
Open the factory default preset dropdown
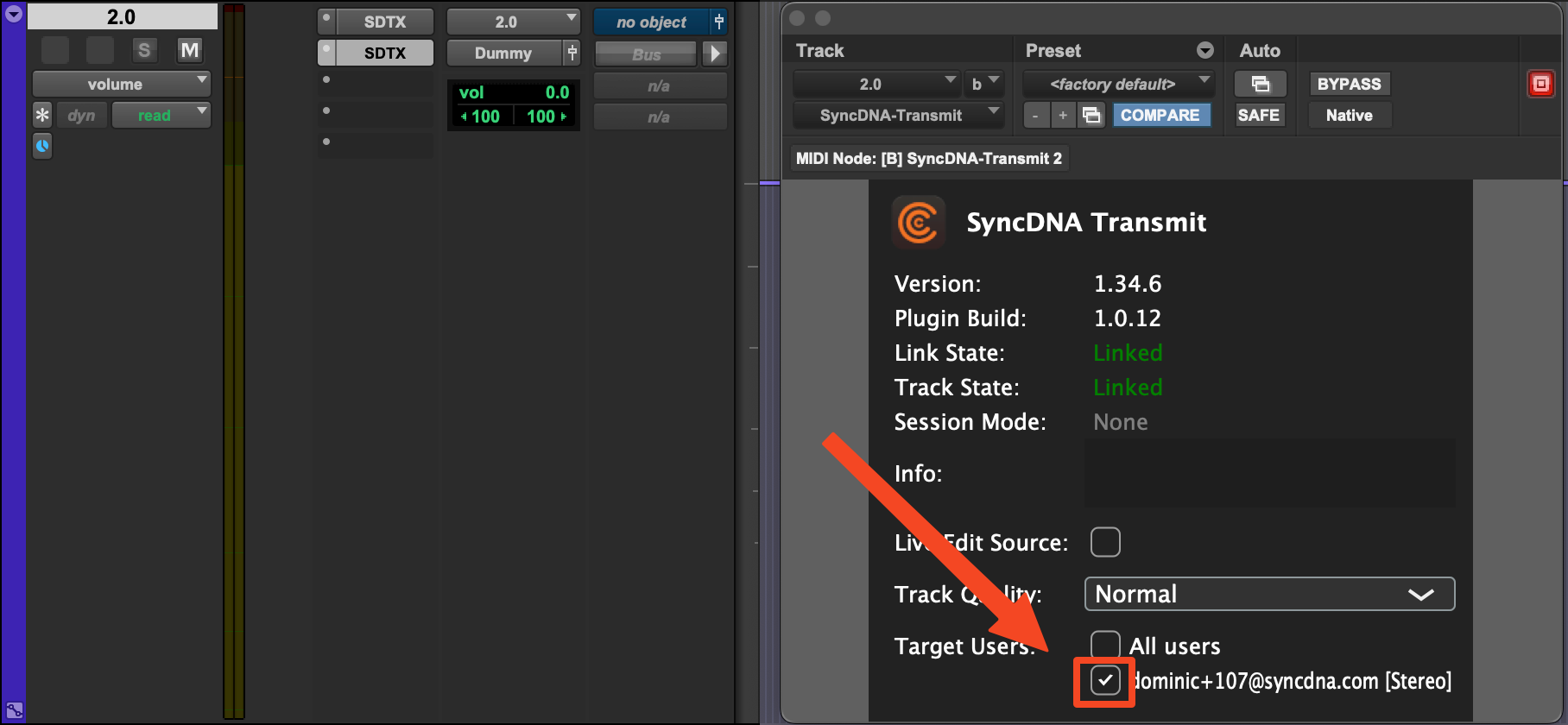coord(1117,84)
